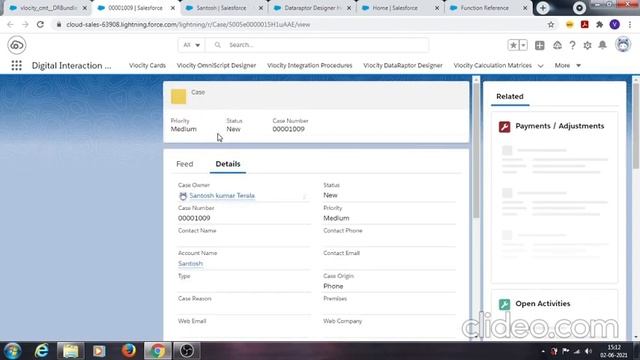The image size is (640, 360).
Task: Expand the favorites list dropdown arrow
Action: click(523, 45)
